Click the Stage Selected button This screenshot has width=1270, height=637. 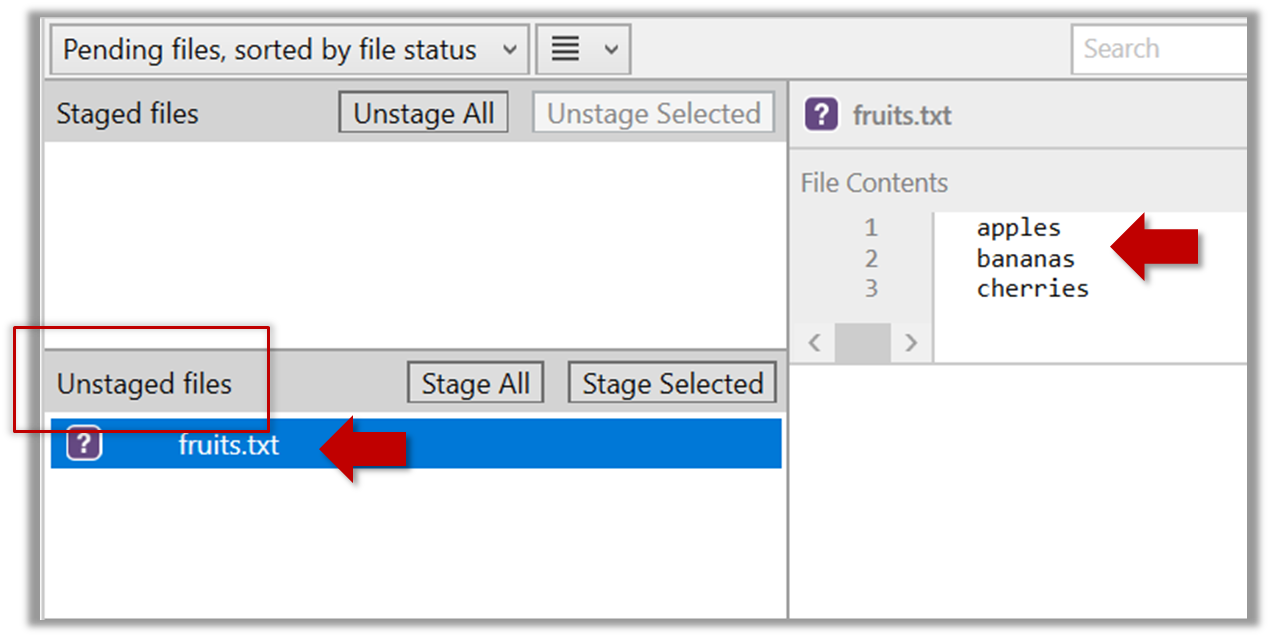point(672,384)
